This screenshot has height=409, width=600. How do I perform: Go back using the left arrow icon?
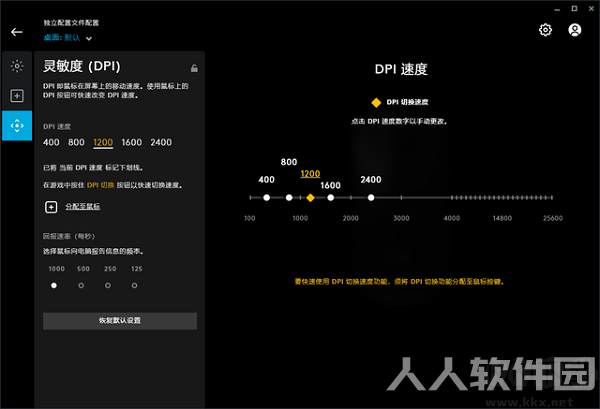point(17,32)
